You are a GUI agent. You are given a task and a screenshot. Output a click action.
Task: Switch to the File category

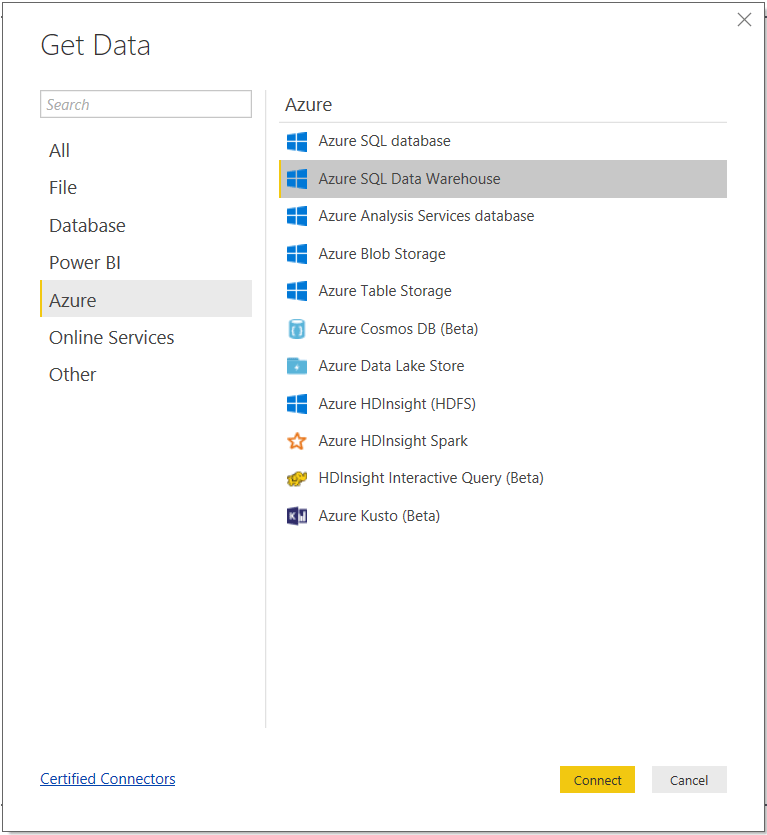(62, 187)
